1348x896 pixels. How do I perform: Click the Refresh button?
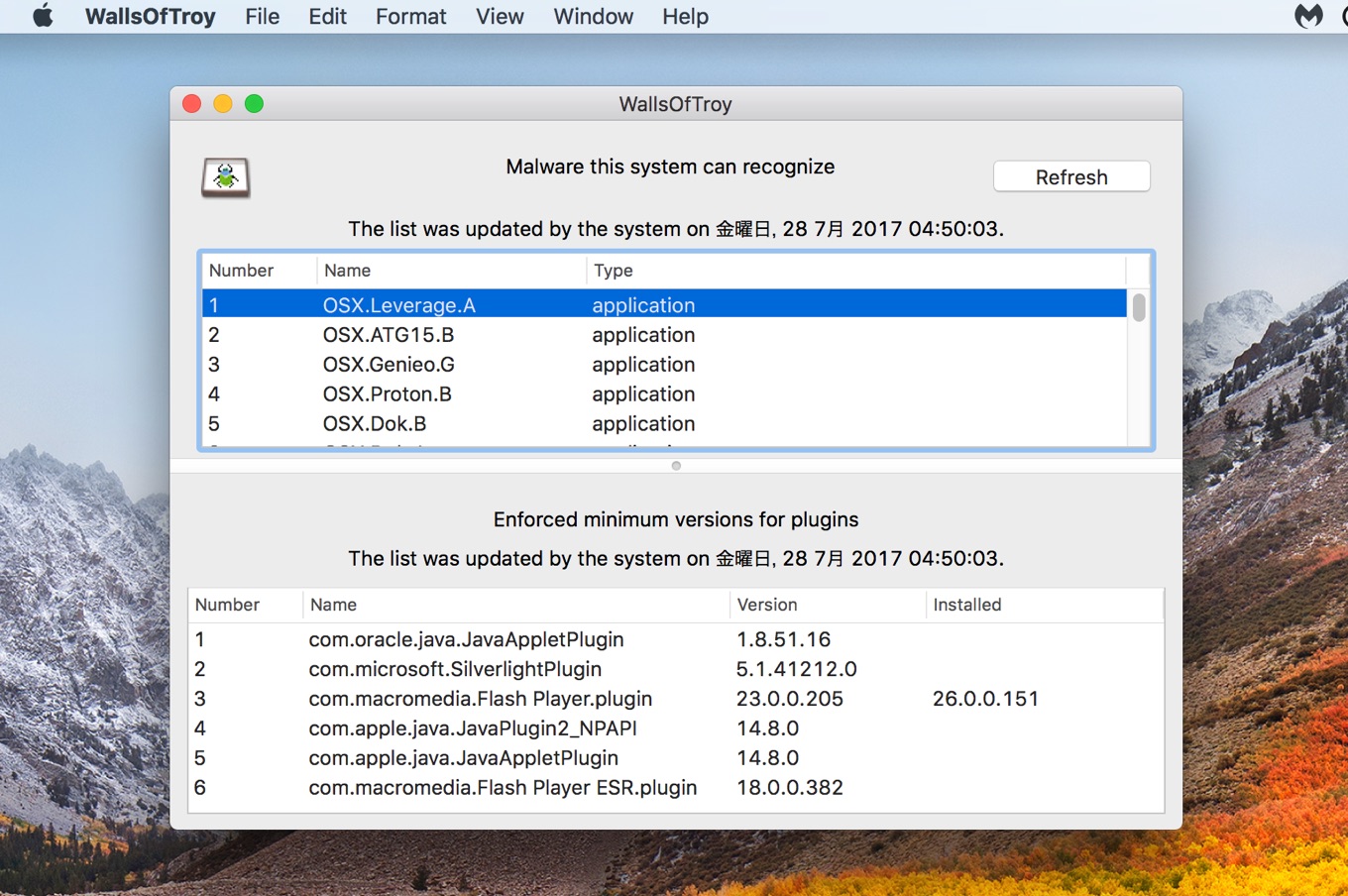(x=1071, y=176)
